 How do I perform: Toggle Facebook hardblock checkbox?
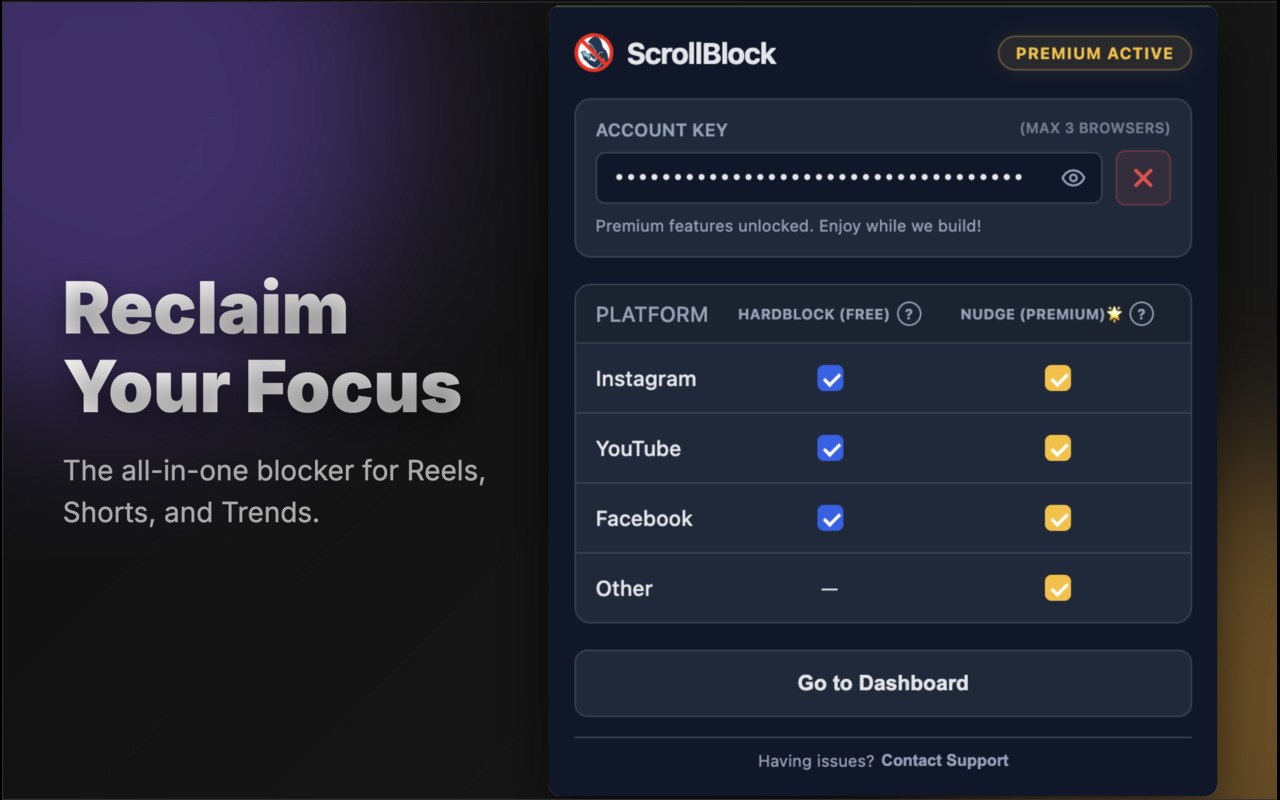830,518
